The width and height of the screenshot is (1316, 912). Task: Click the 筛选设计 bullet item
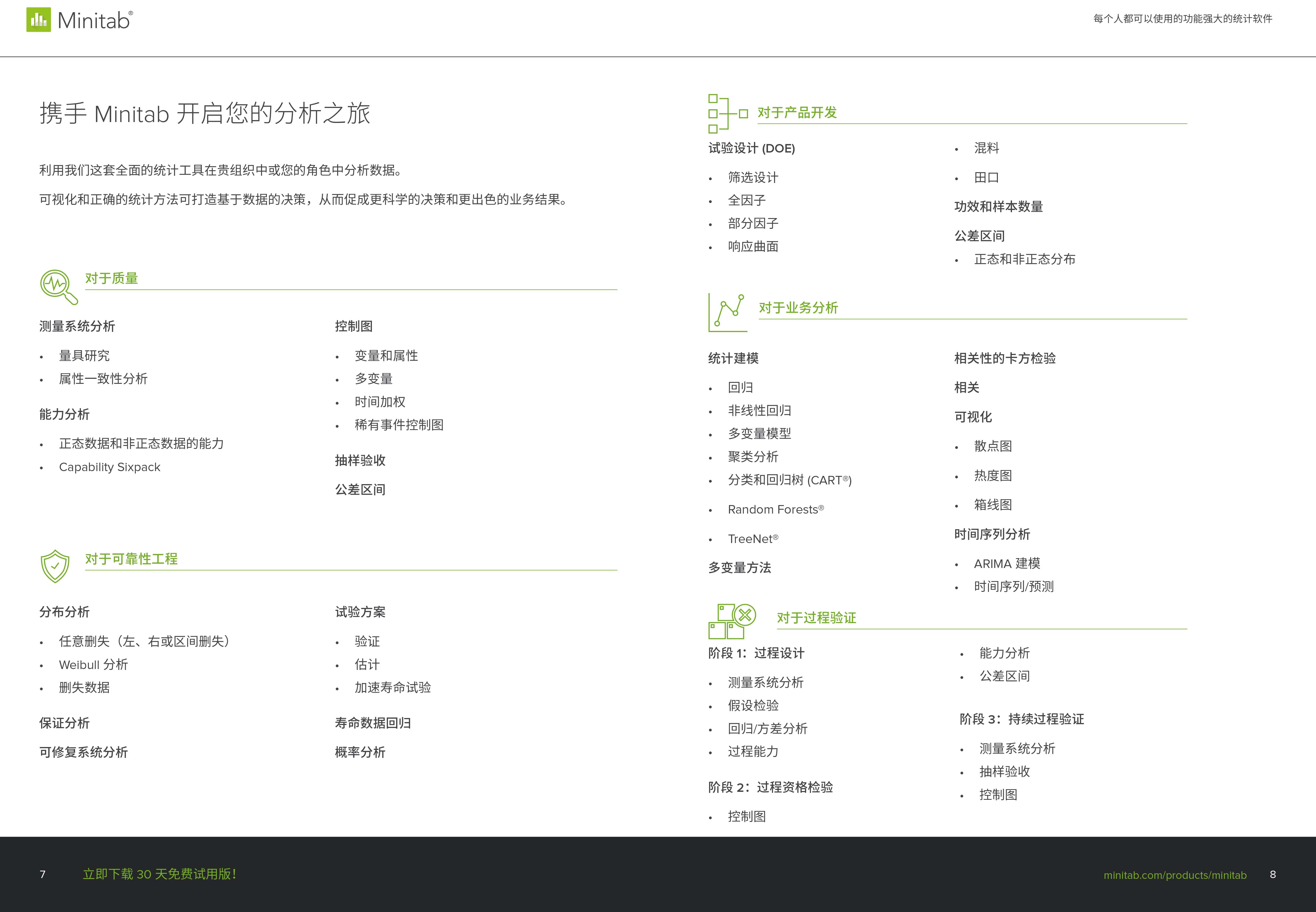[x=753, y=178]
